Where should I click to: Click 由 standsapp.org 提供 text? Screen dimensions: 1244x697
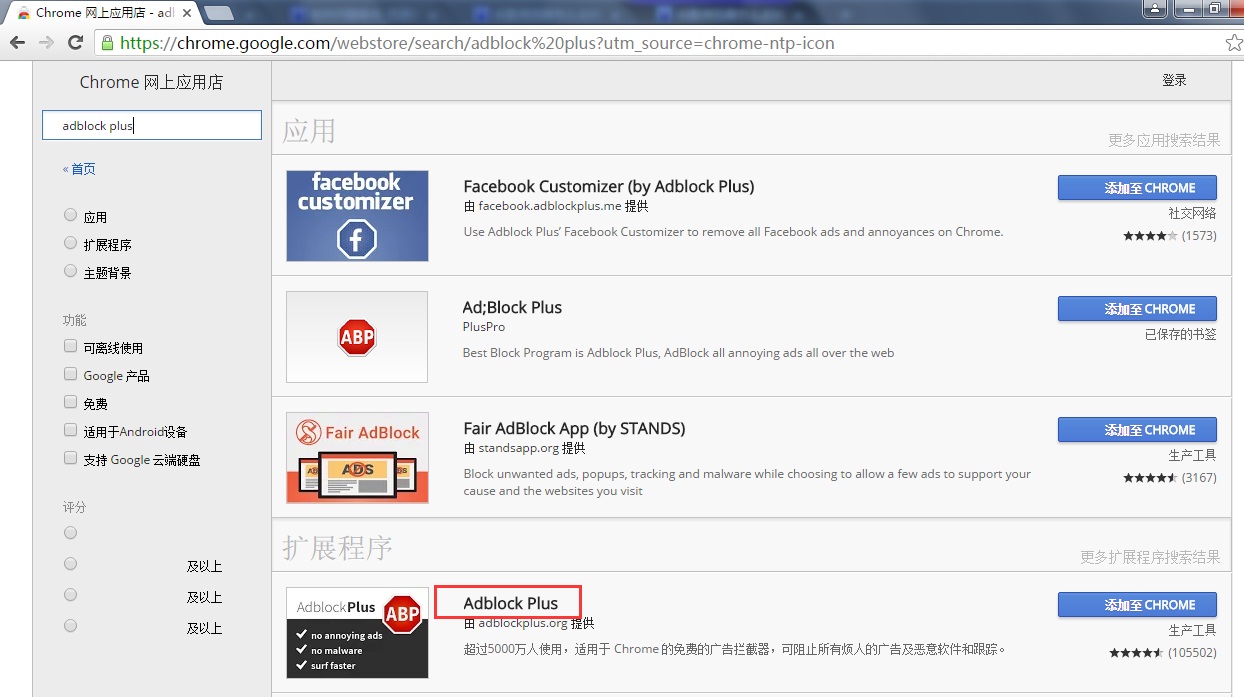(525, 448)
